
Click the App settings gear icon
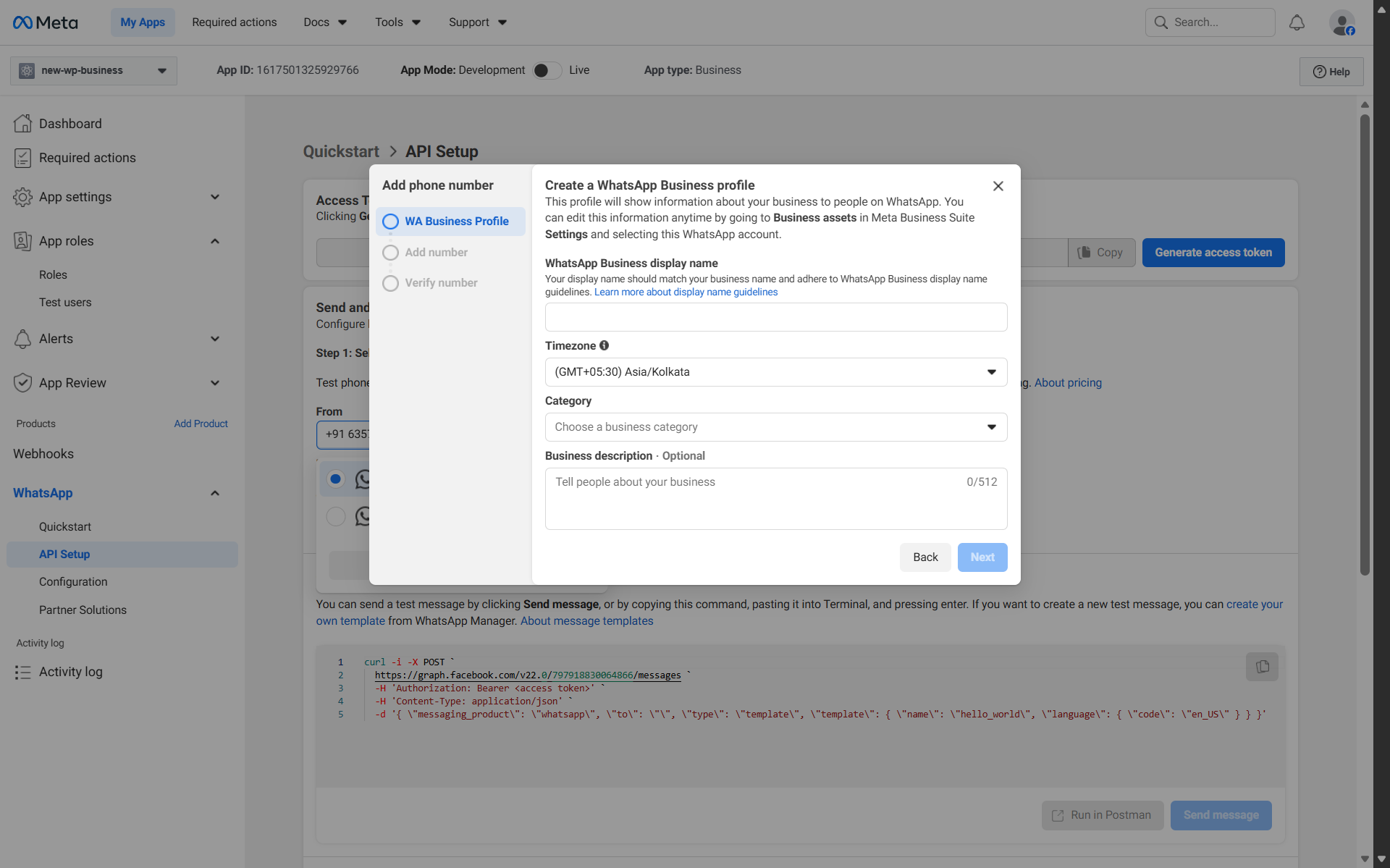(x=22, y=197)
